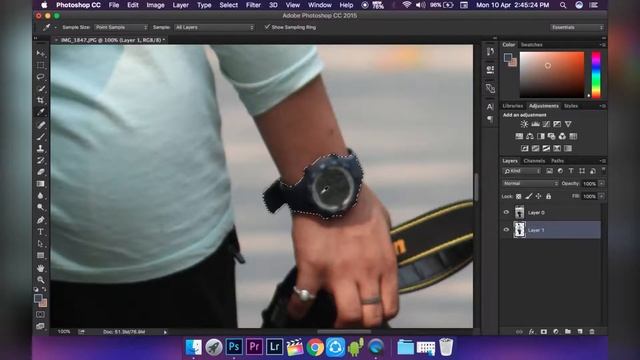
Task: Add a Hue/Saturation adjustment
Action: [519, 136]
